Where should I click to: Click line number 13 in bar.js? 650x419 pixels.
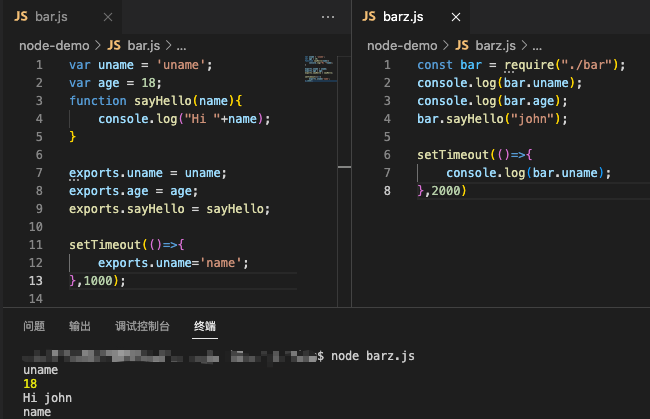[36, 281]
